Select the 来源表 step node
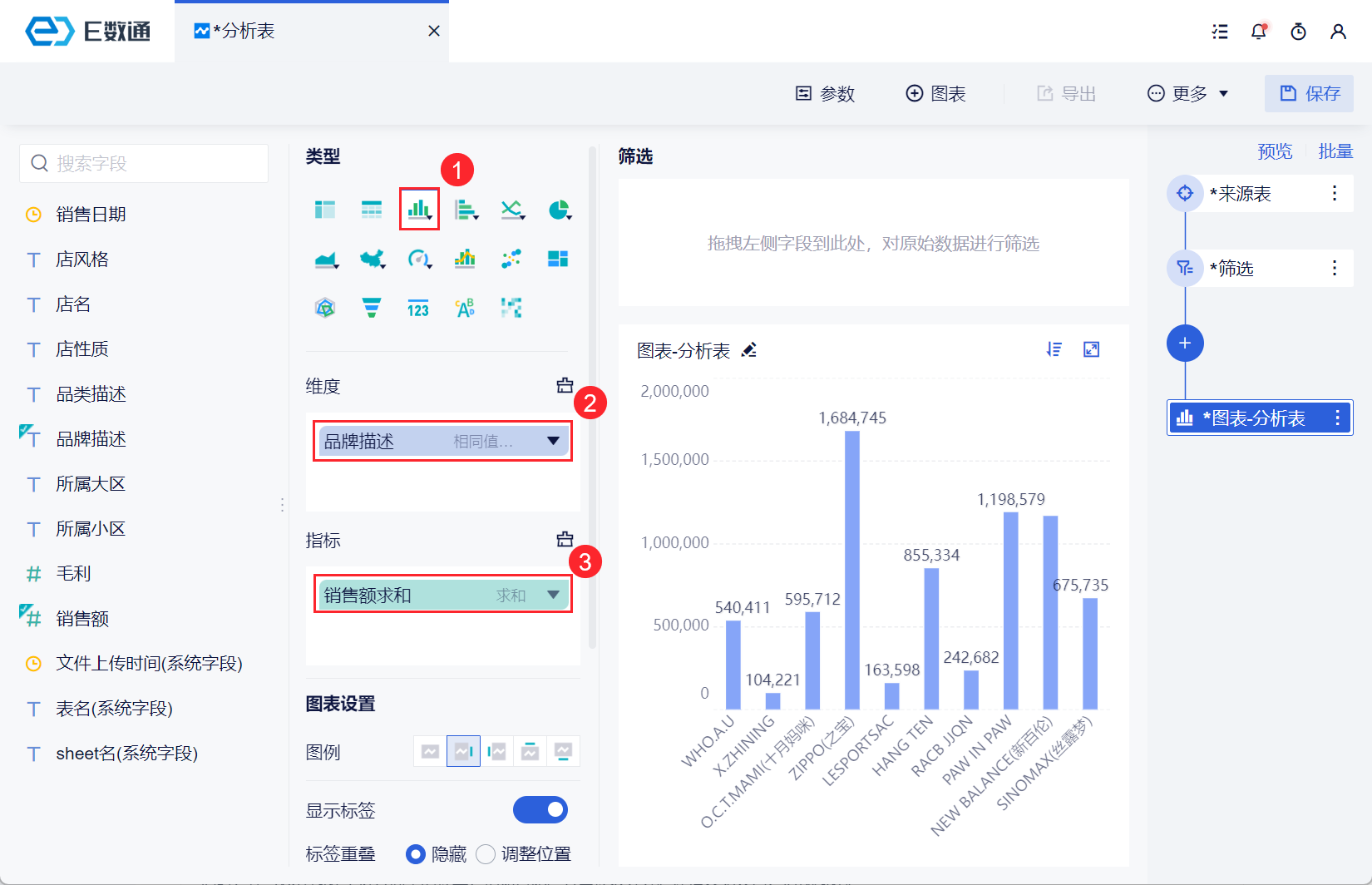Image resolution: width=1372 pixels, height=885 pixels. click(1260, 193)
